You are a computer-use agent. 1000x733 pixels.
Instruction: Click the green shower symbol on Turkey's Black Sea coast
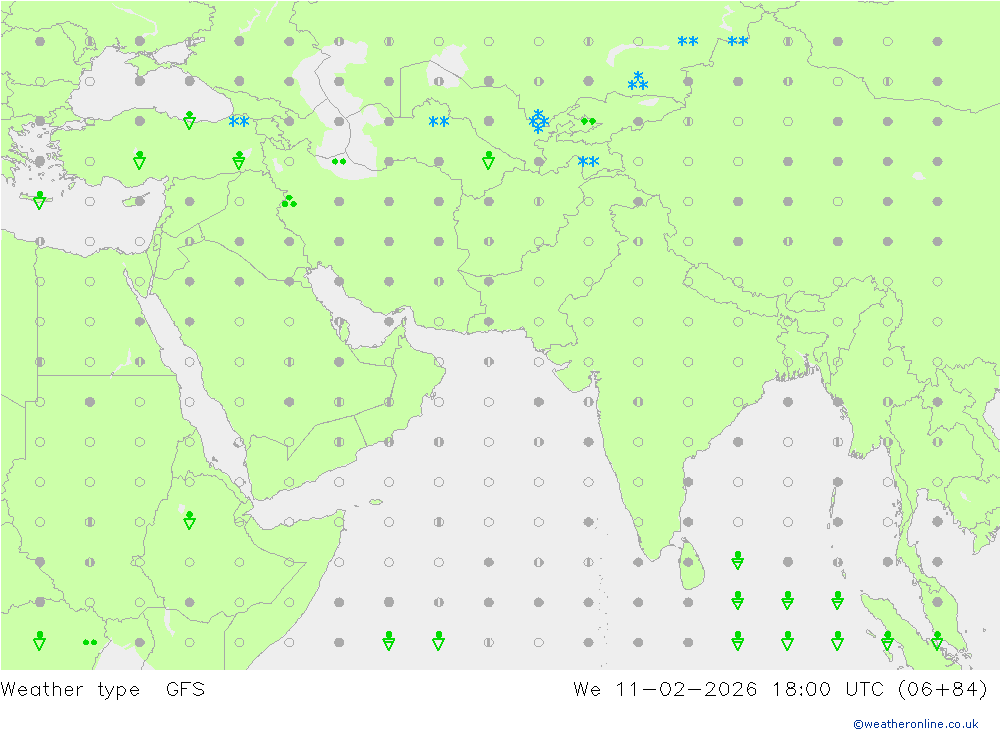[189, 120]
